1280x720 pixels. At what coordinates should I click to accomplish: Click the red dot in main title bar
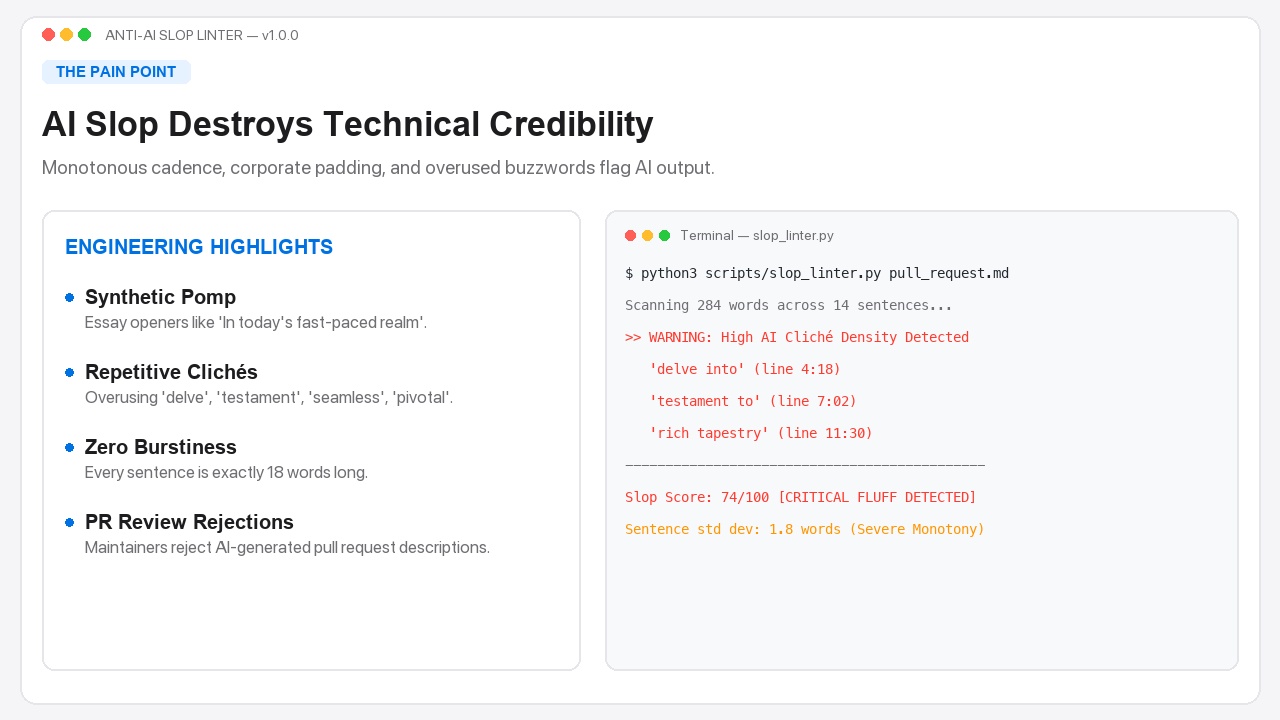click(48, 35)
